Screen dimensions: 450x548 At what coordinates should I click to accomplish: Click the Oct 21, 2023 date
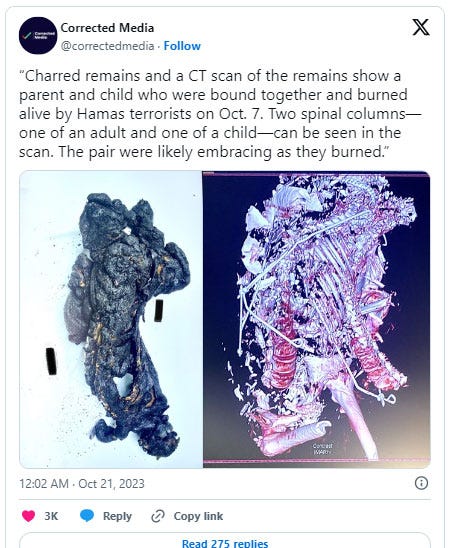111,483
